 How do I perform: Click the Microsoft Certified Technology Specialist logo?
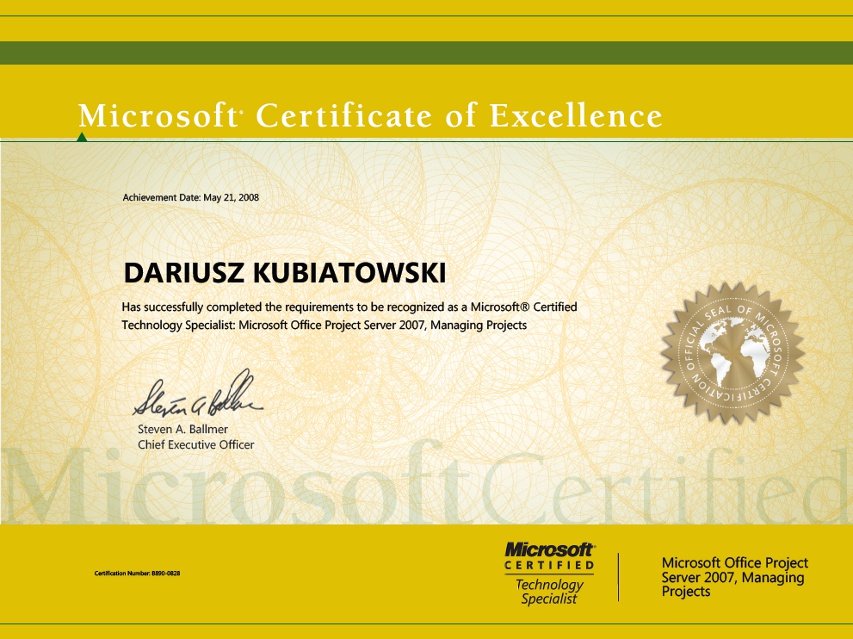[x=549, y=573]
